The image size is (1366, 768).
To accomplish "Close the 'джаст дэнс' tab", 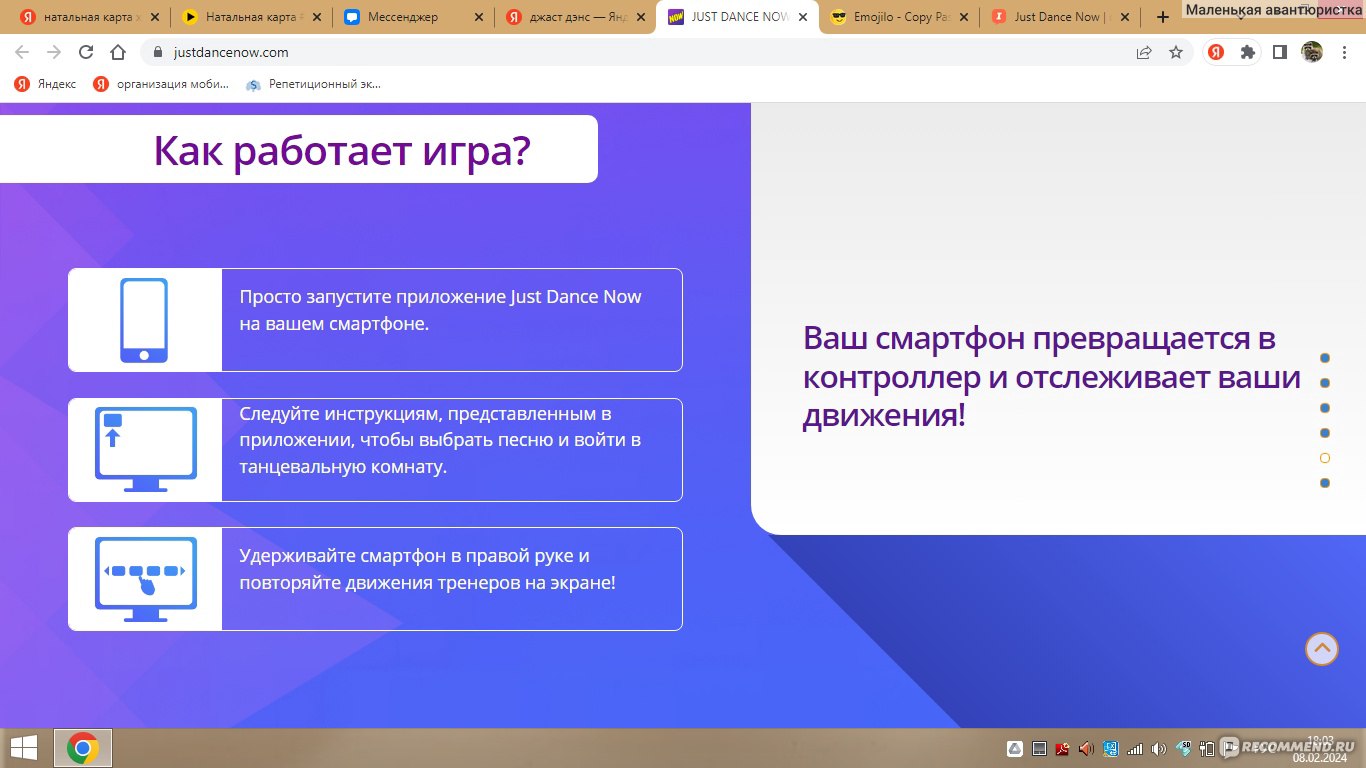I will pos(640,17).
